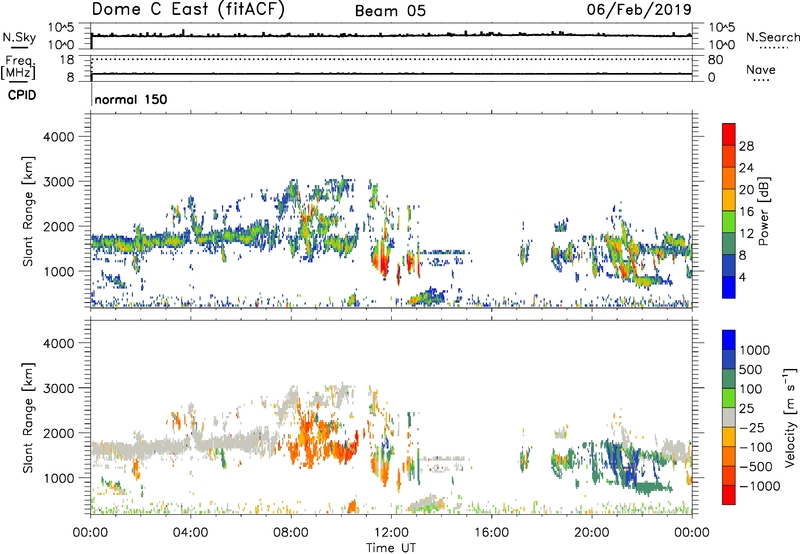Click the '08:00' time tick label
Screen dimensions: 800x554
tap(291, 533)
